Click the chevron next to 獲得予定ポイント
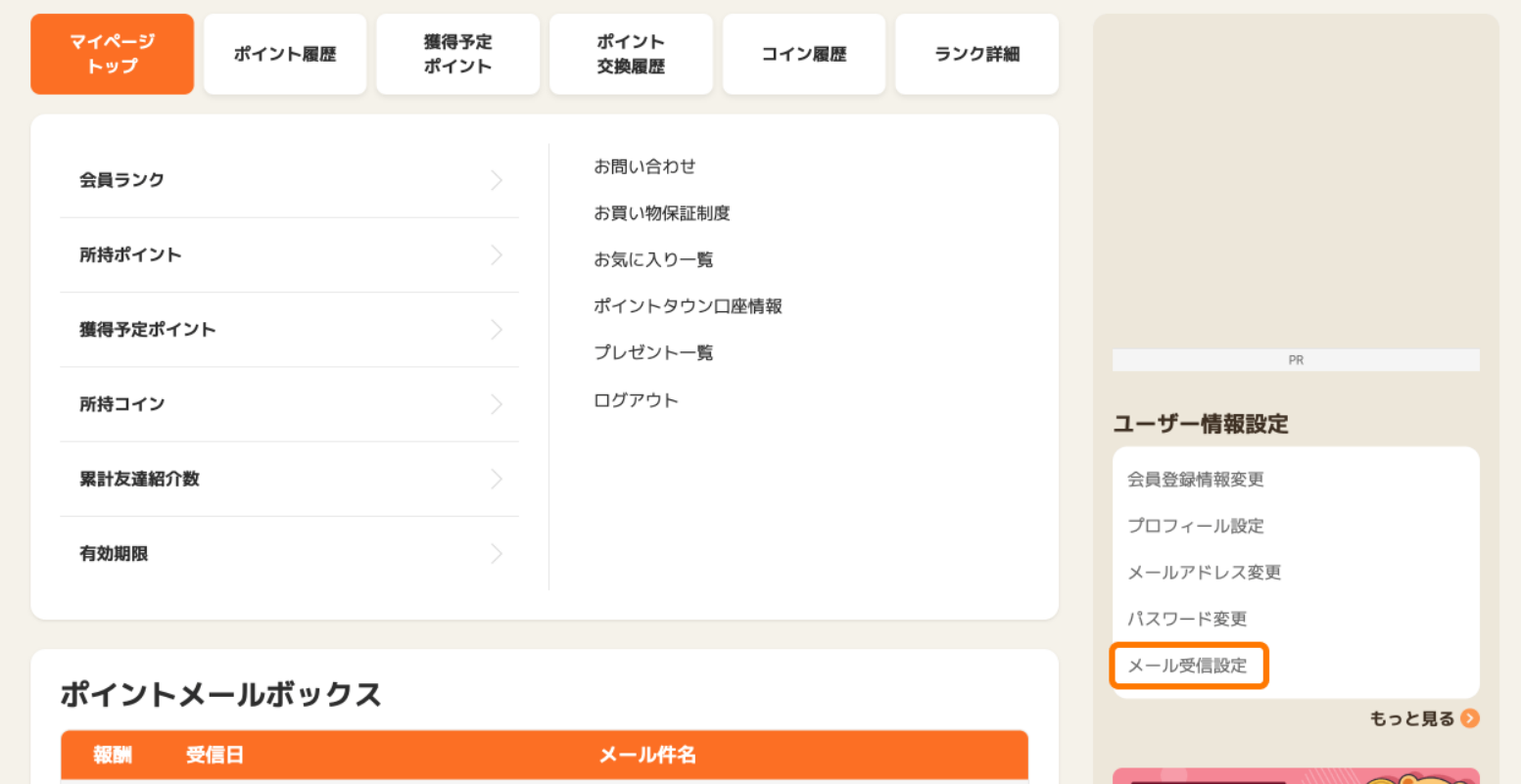The width and height of the screenshot is (1521, 784). [x=497, y=330]
